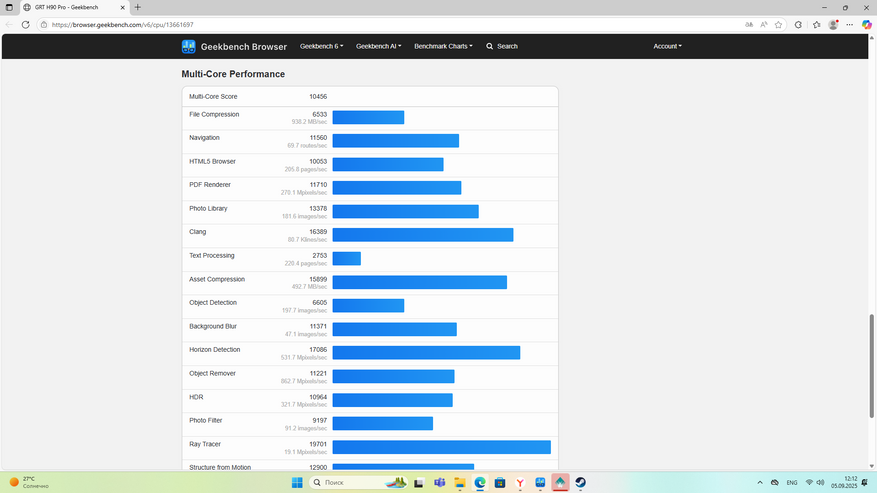Click the taskbar Поиск search box

tap(358, 482)
